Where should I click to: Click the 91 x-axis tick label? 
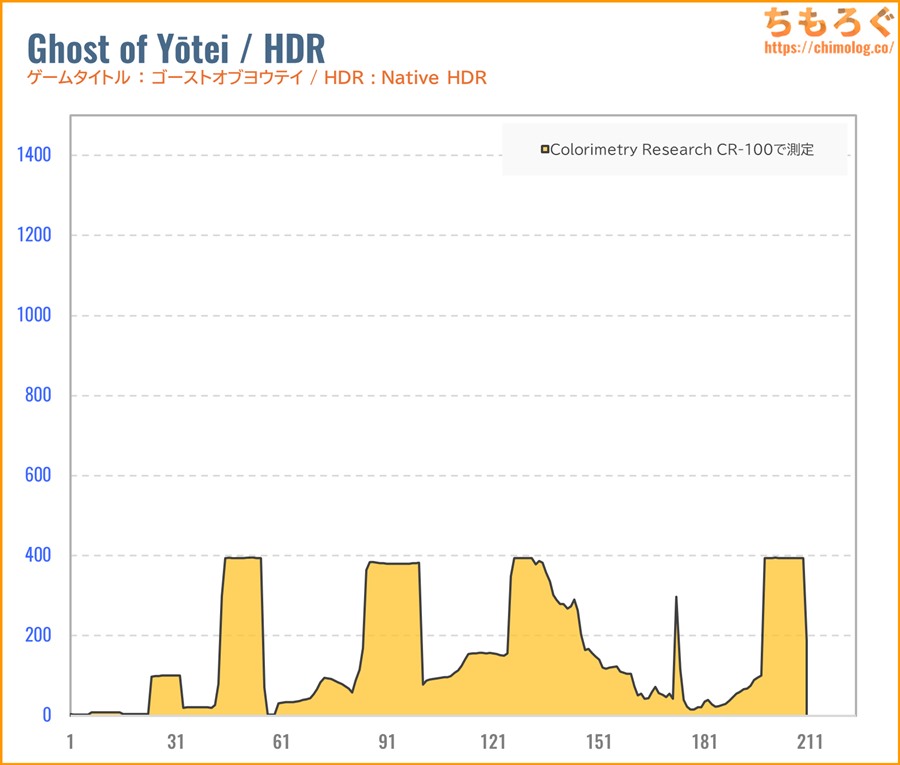coord(387,741)
